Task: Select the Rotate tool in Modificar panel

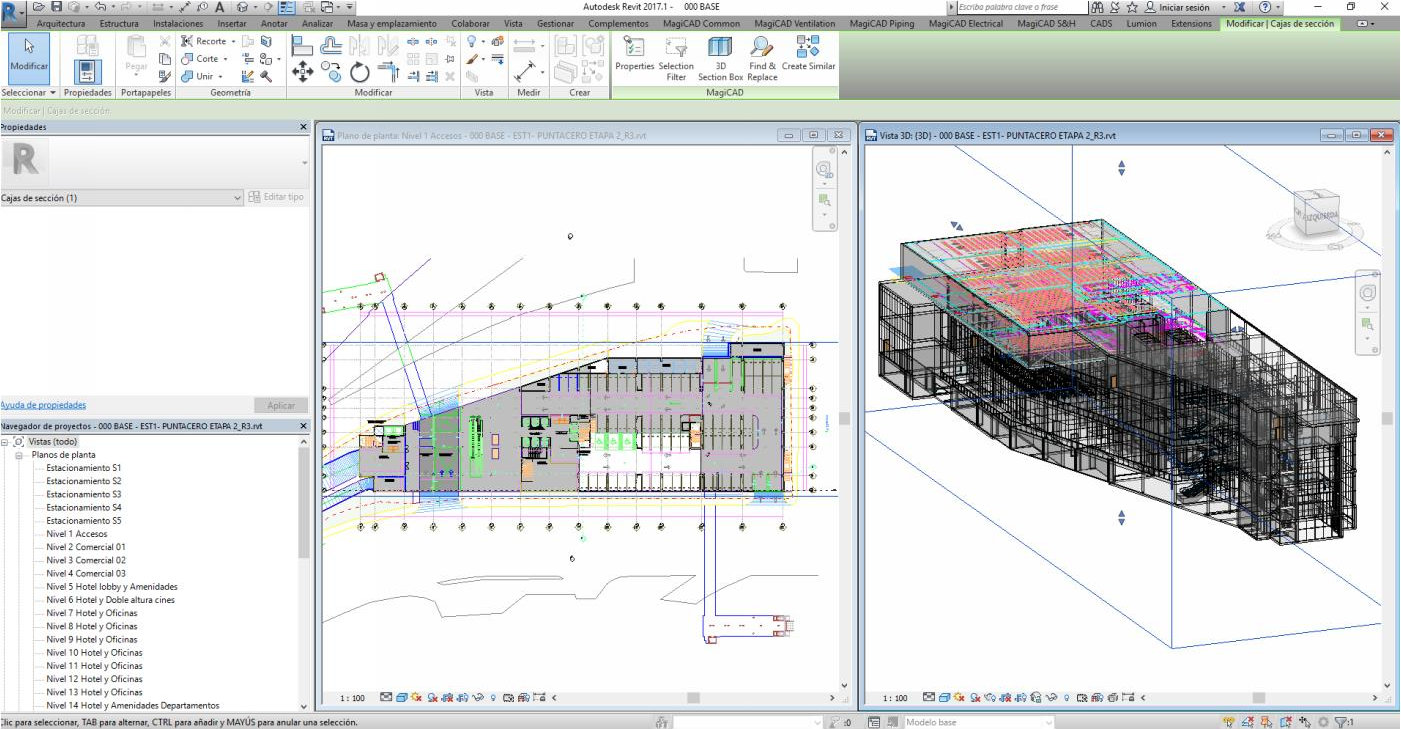Action: click(360, 72)
